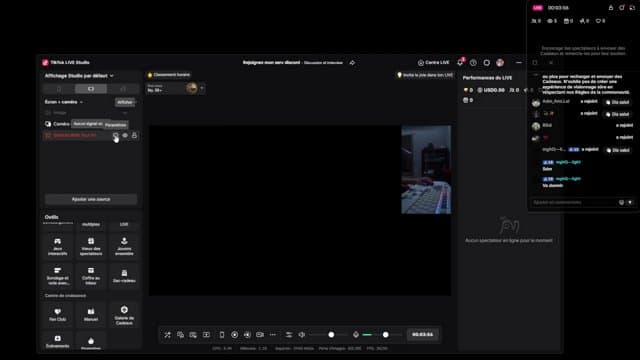Mute the speaker volume icon
This screenshot has width=640, height=360.
(302, 335)
